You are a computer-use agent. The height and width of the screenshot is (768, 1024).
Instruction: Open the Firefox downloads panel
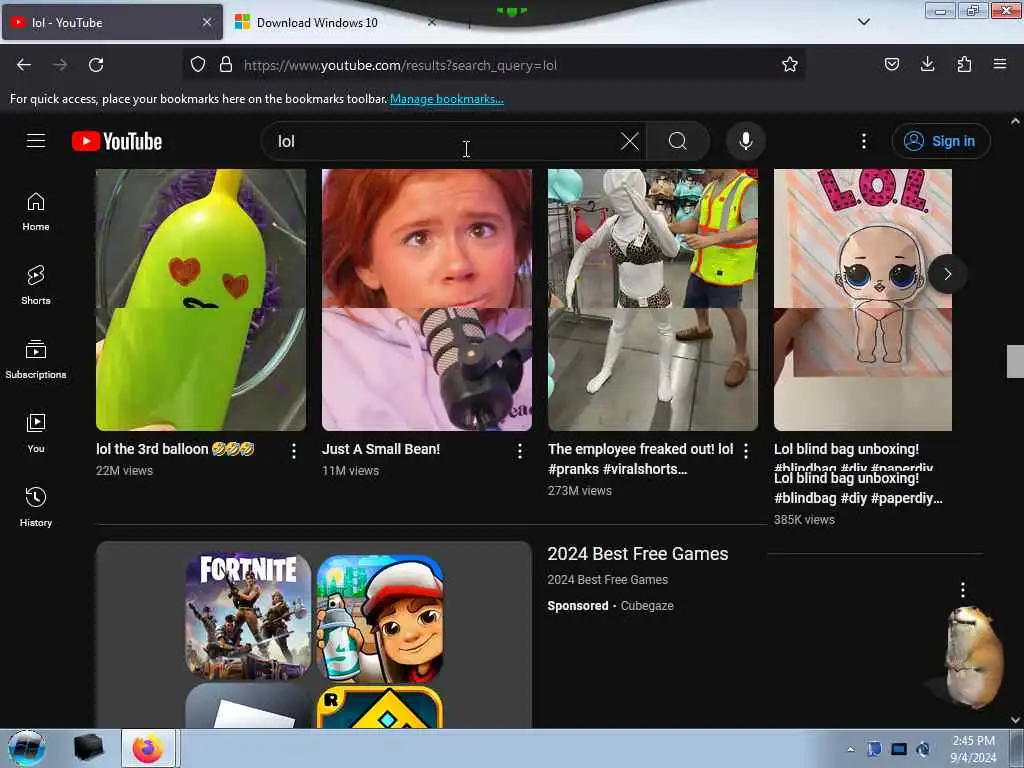click(927, 65)
